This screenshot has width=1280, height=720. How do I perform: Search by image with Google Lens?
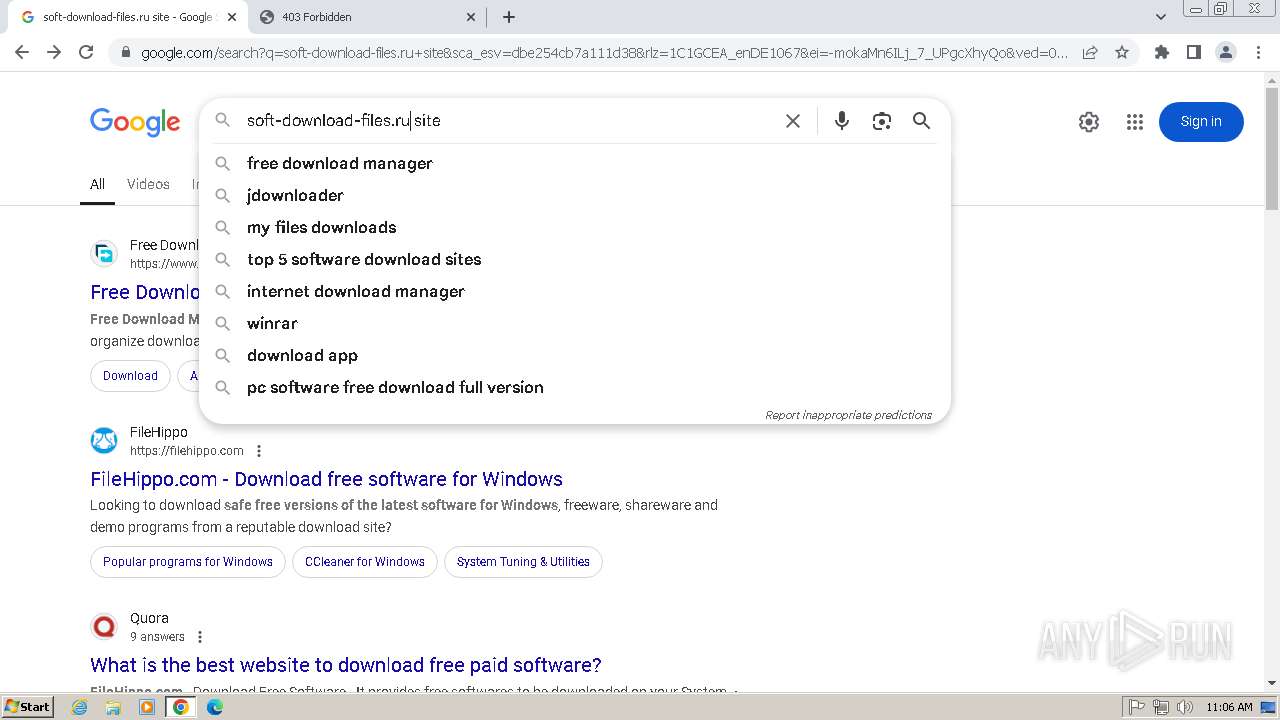click(x=881, y=121)
